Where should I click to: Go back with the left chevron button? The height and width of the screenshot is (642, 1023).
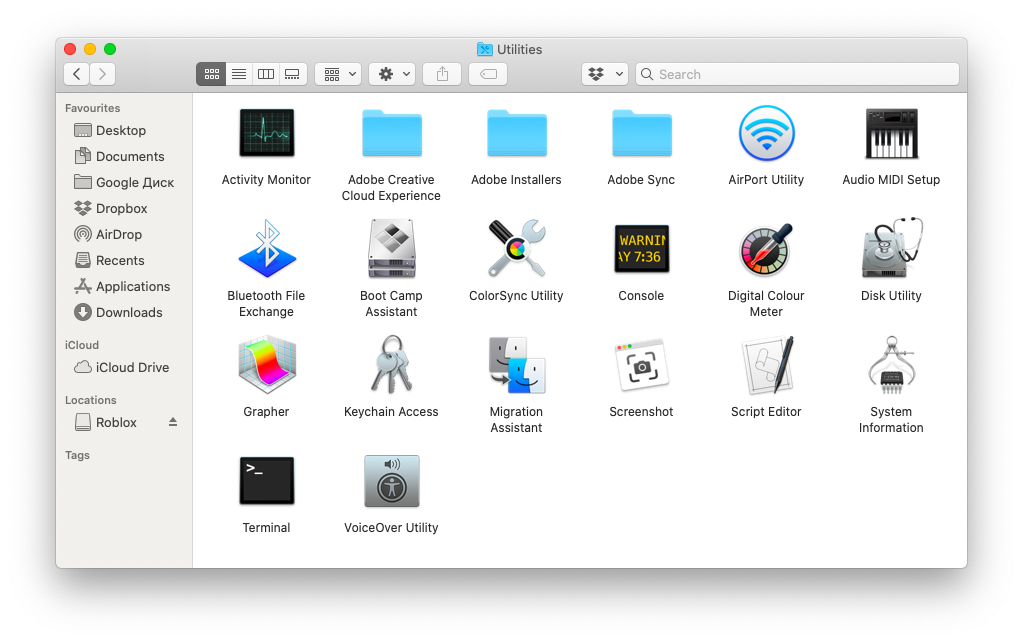pyautogui.click(x=77, y=74)
